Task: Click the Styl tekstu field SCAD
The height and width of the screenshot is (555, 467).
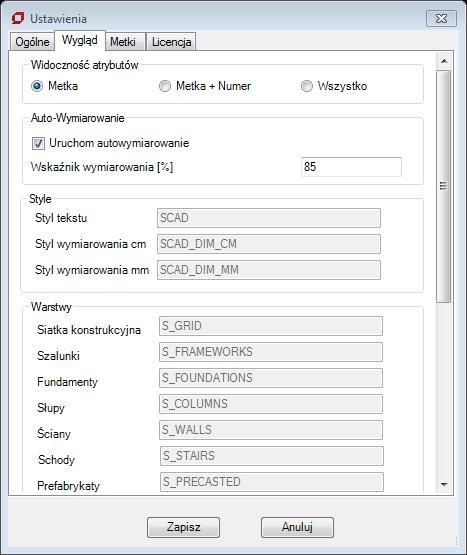Action: click(x=269, y=218)
